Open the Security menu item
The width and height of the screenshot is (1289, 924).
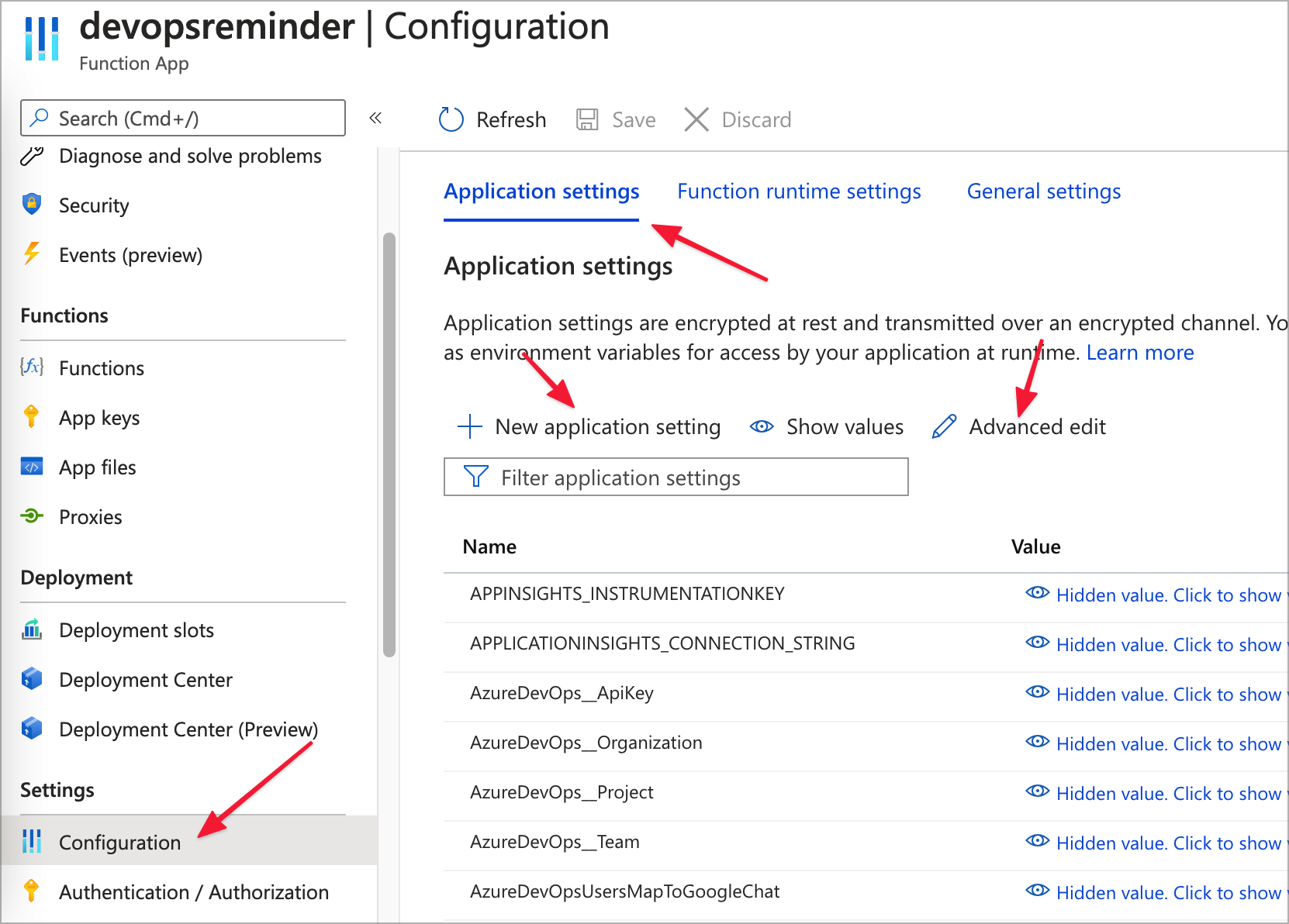(x=94, y=205)
